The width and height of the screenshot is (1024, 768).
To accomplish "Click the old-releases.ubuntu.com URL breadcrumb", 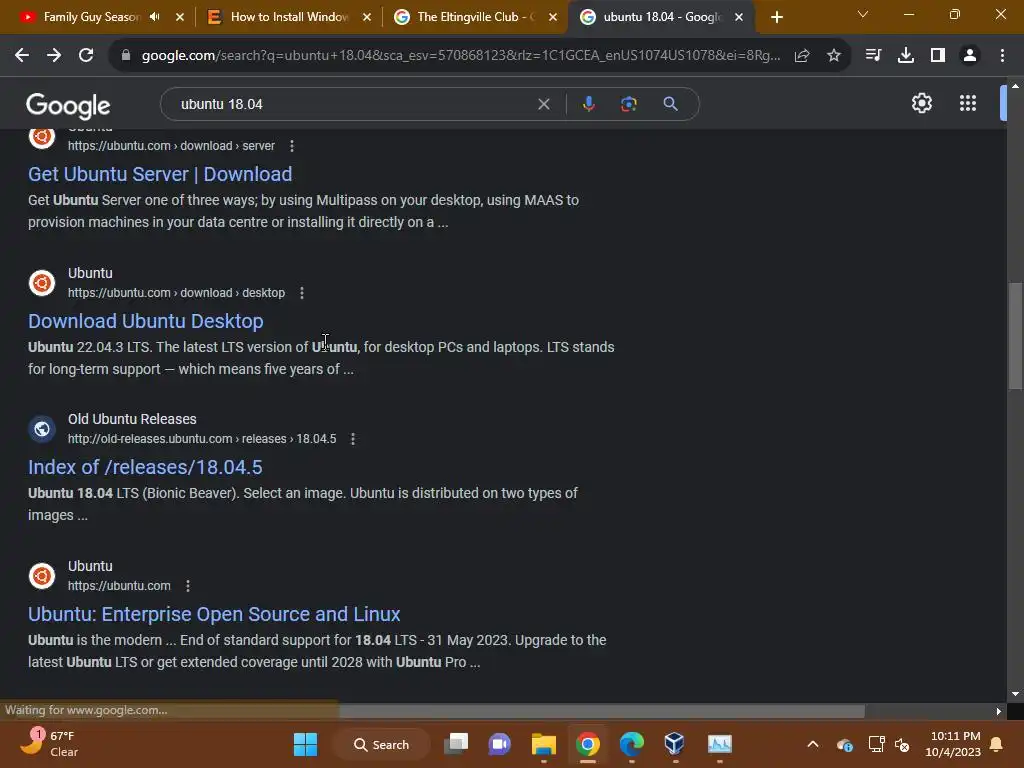I will point(202,439).
